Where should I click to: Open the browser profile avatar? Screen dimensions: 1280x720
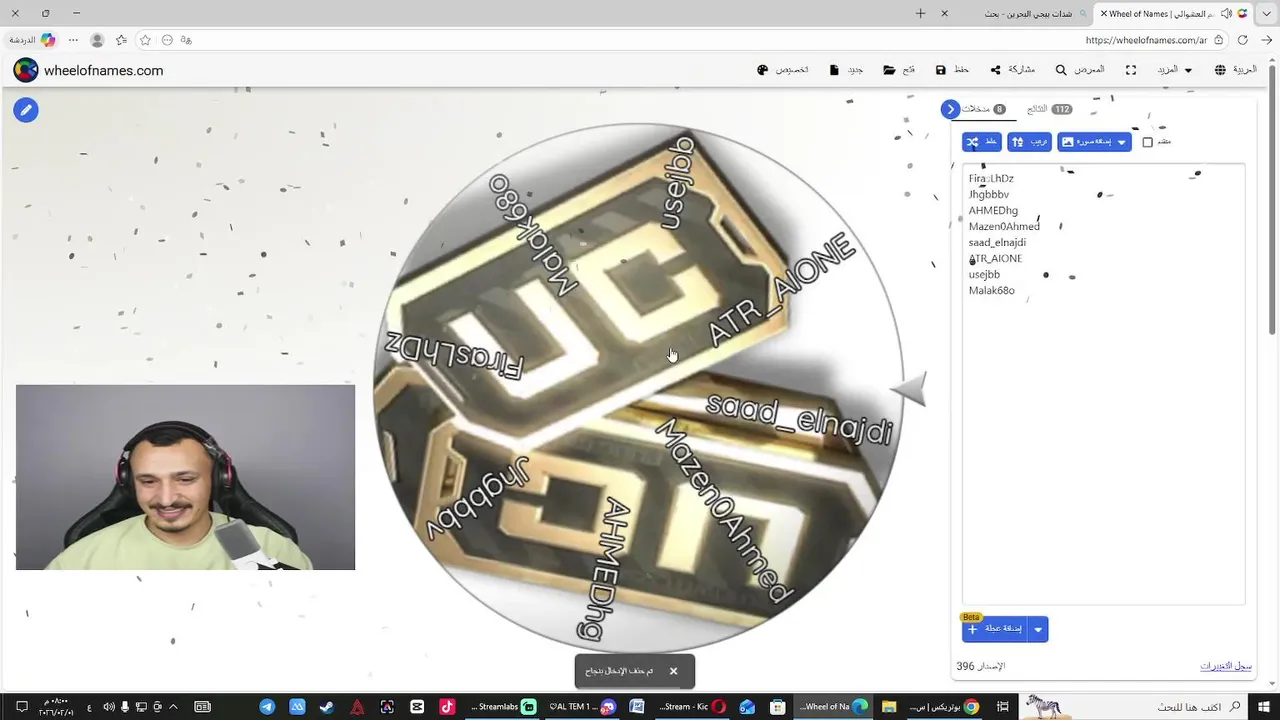[x=97, y=40]
